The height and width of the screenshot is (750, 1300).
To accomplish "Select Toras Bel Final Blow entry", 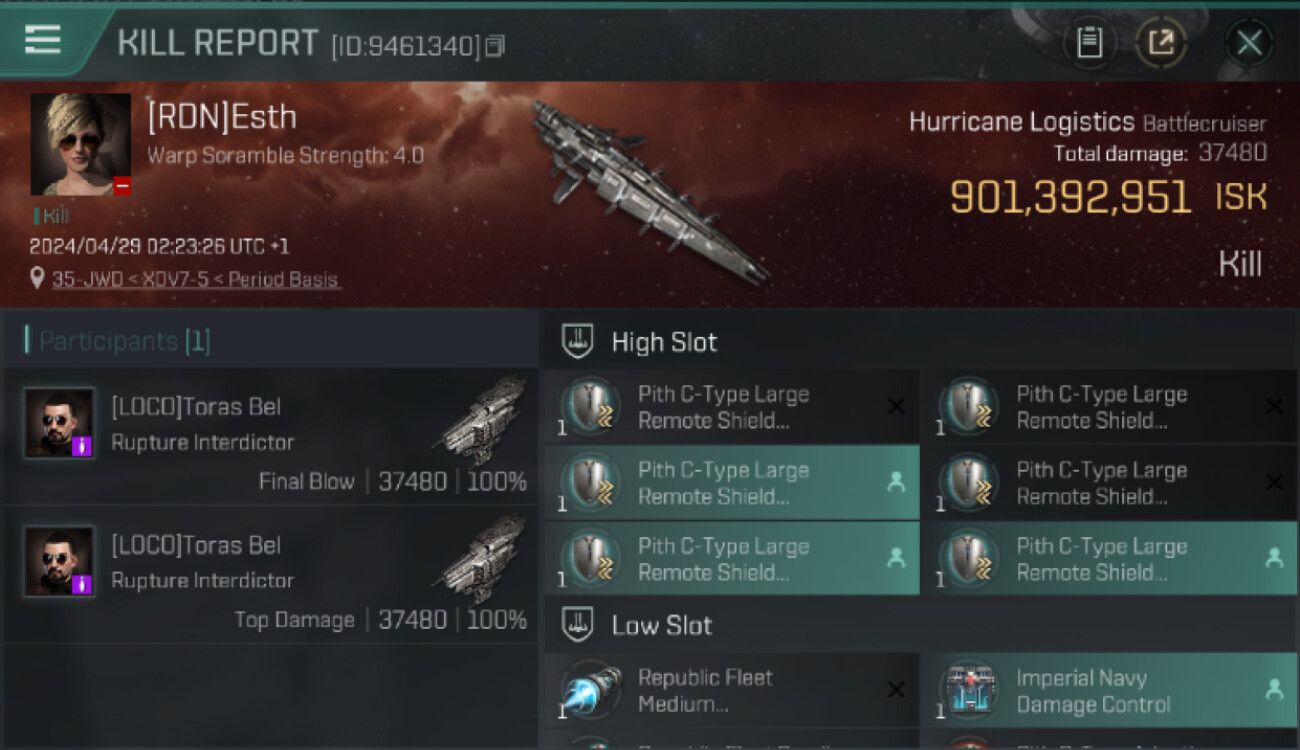I will click(x=270, y=437).
